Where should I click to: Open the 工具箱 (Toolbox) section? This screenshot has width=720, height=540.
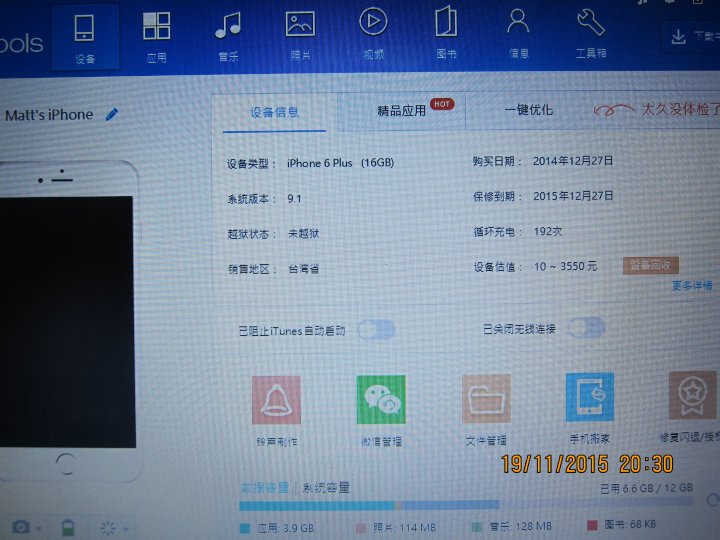tap(591, 33)
